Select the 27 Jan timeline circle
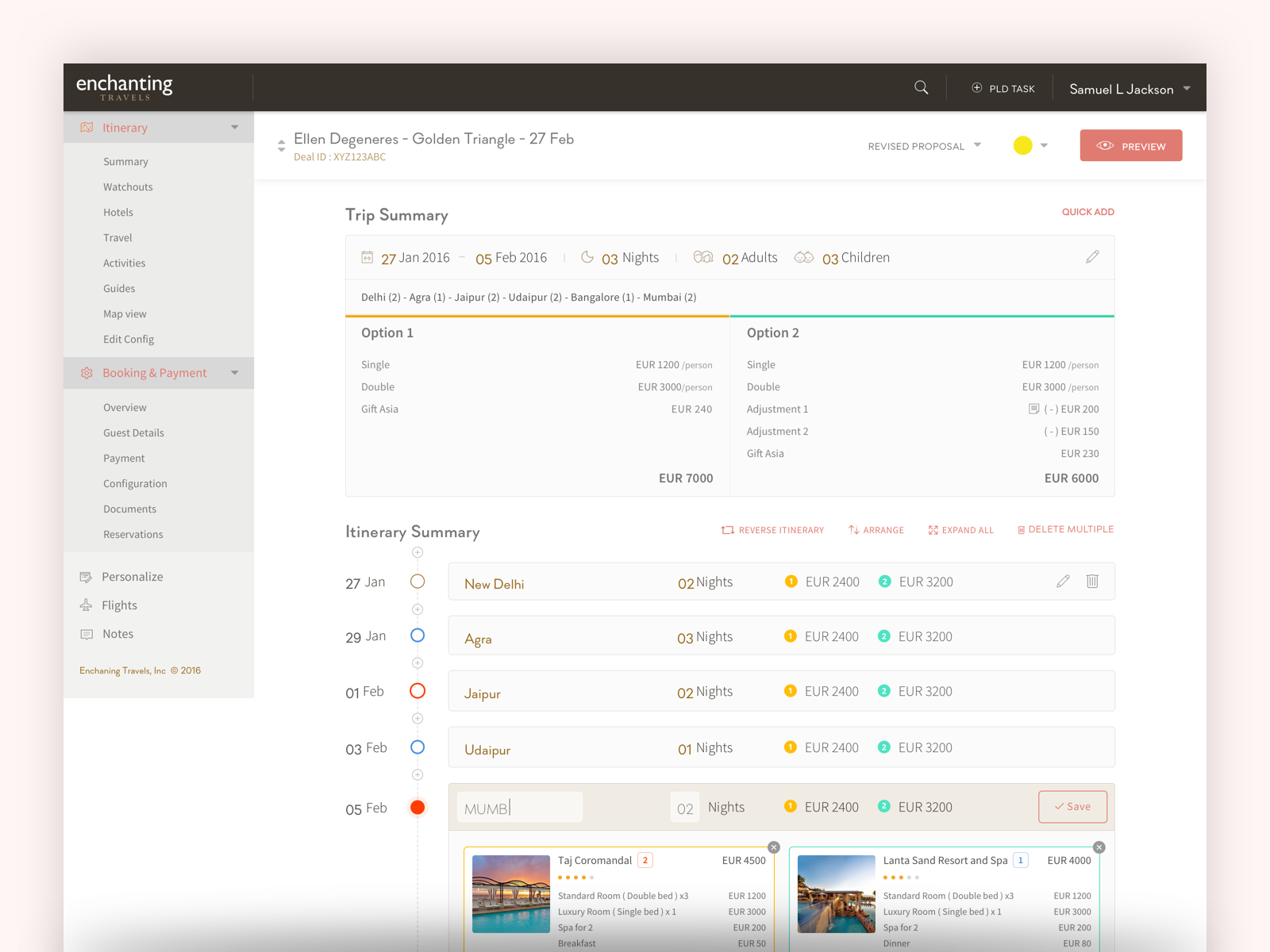This screenshot has width=1270, height=952. [418, 582]
